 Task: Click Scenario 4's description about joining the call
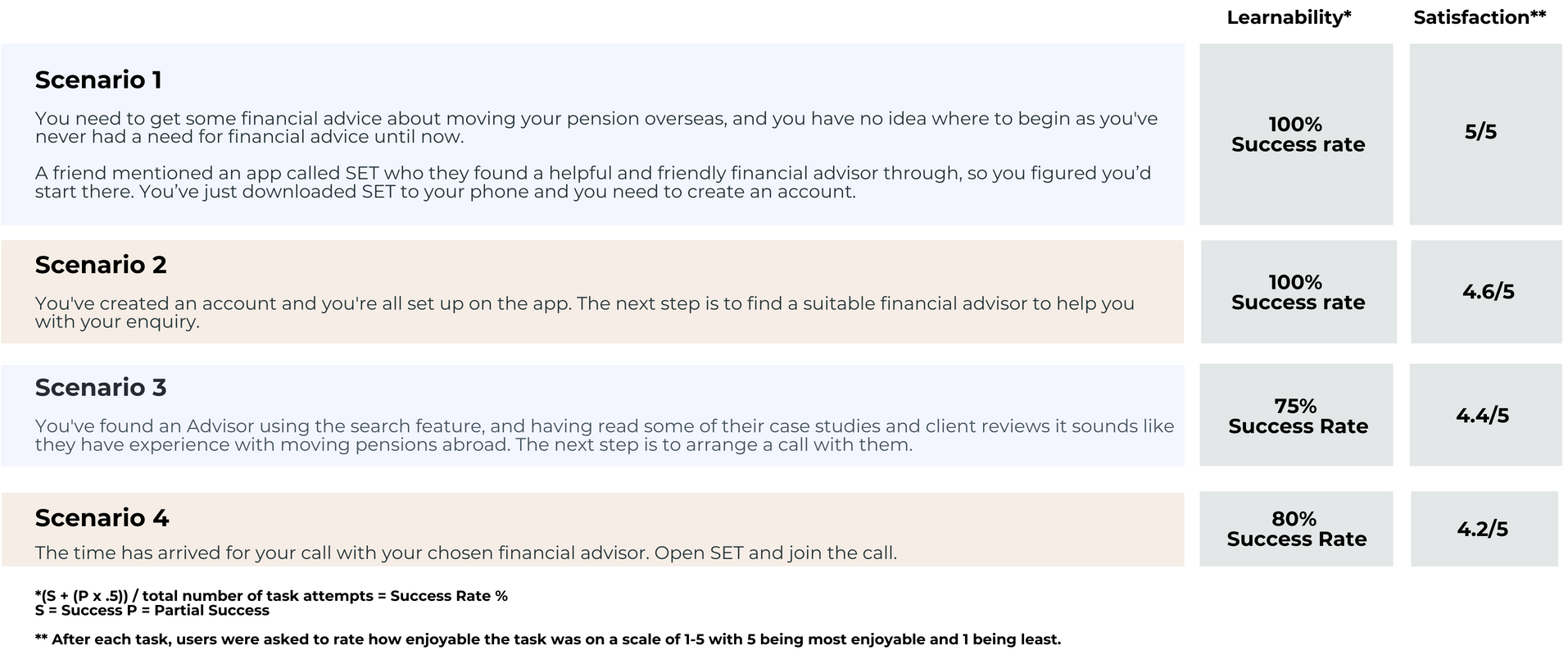click(x=465, y=553)
